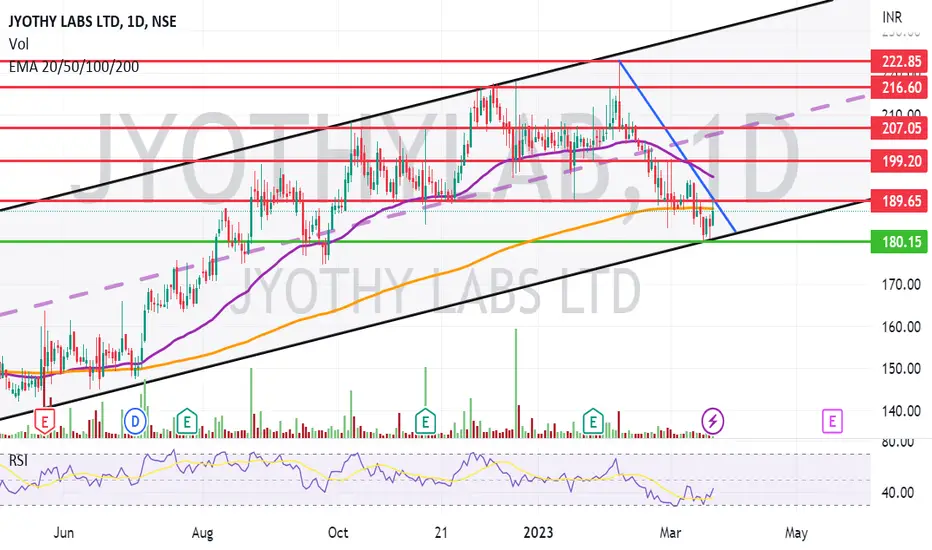Click the 160.00 price axis value
This screenshot has height=550, width=932.
tap(902, 326)
